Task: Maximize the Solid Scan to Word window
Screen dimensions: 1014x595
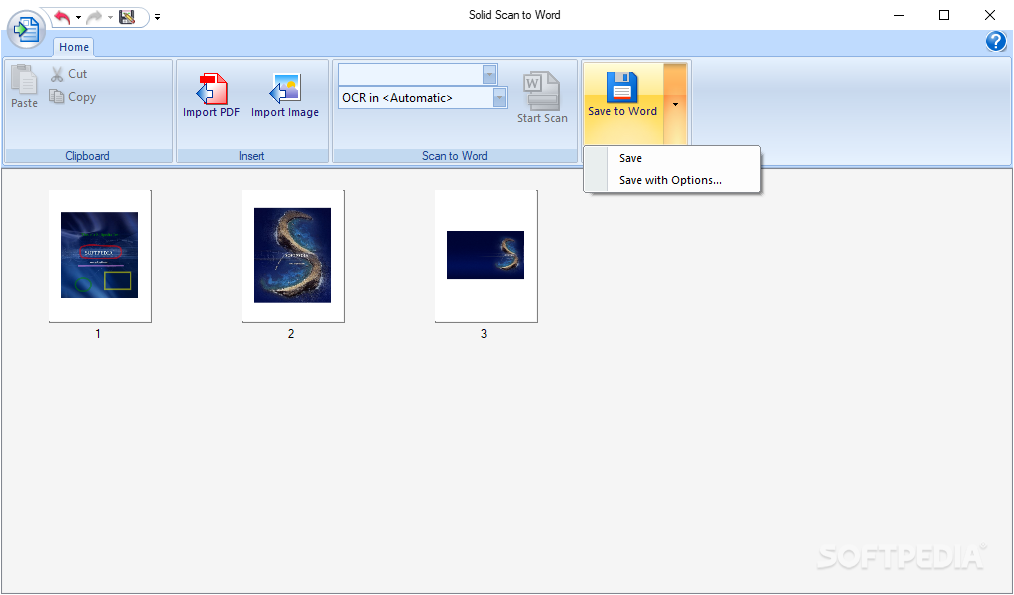Action: pos(944,16)
